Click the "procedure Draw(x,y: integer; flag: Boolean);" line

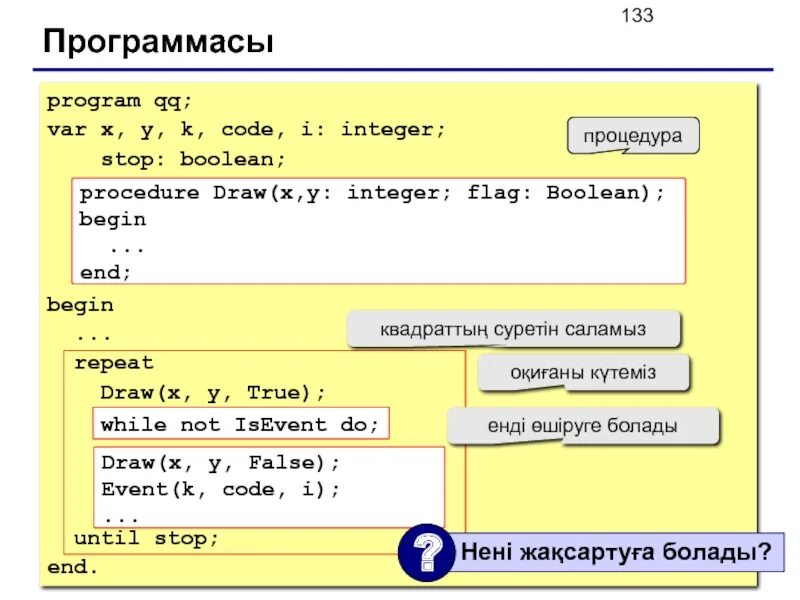pyautogui.click(x=372, y=193)
